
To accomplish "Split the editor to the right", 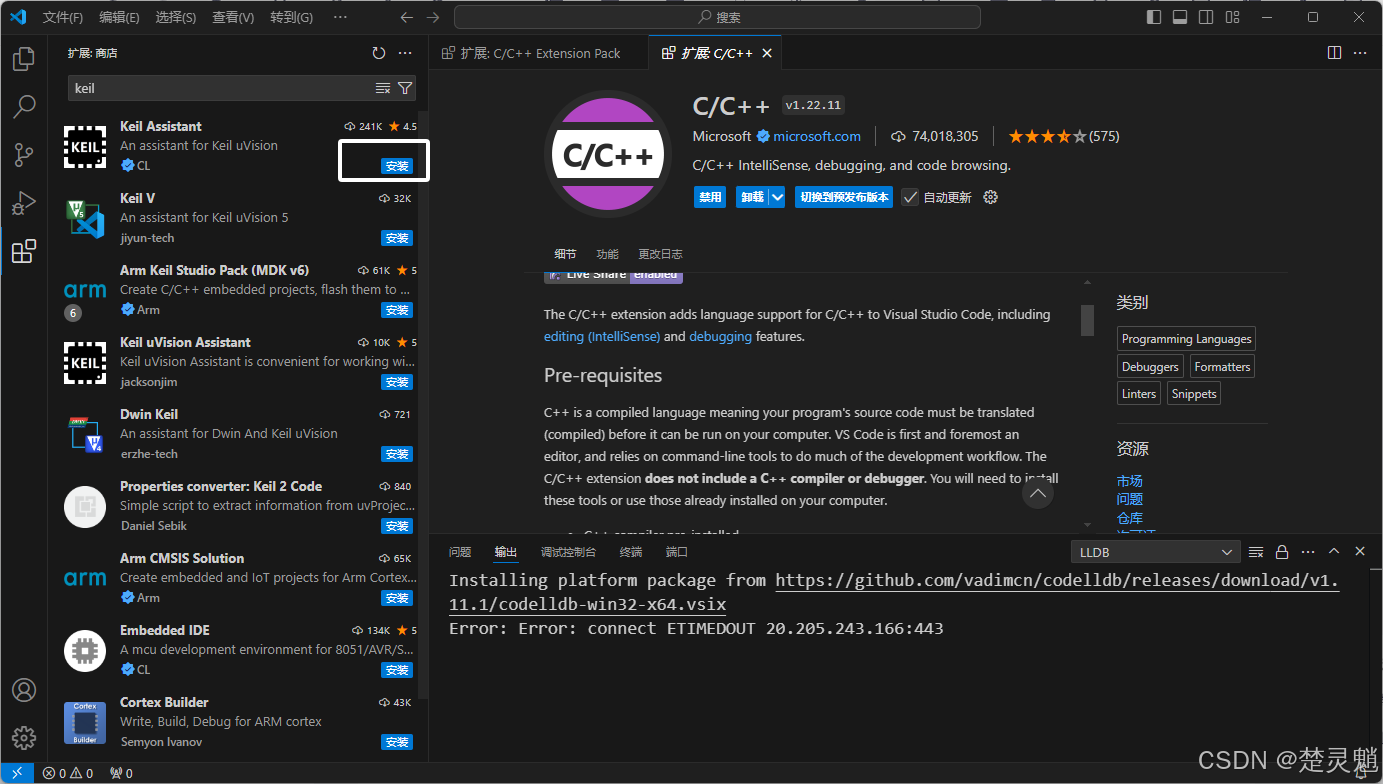I will [x=1334, y=53].
